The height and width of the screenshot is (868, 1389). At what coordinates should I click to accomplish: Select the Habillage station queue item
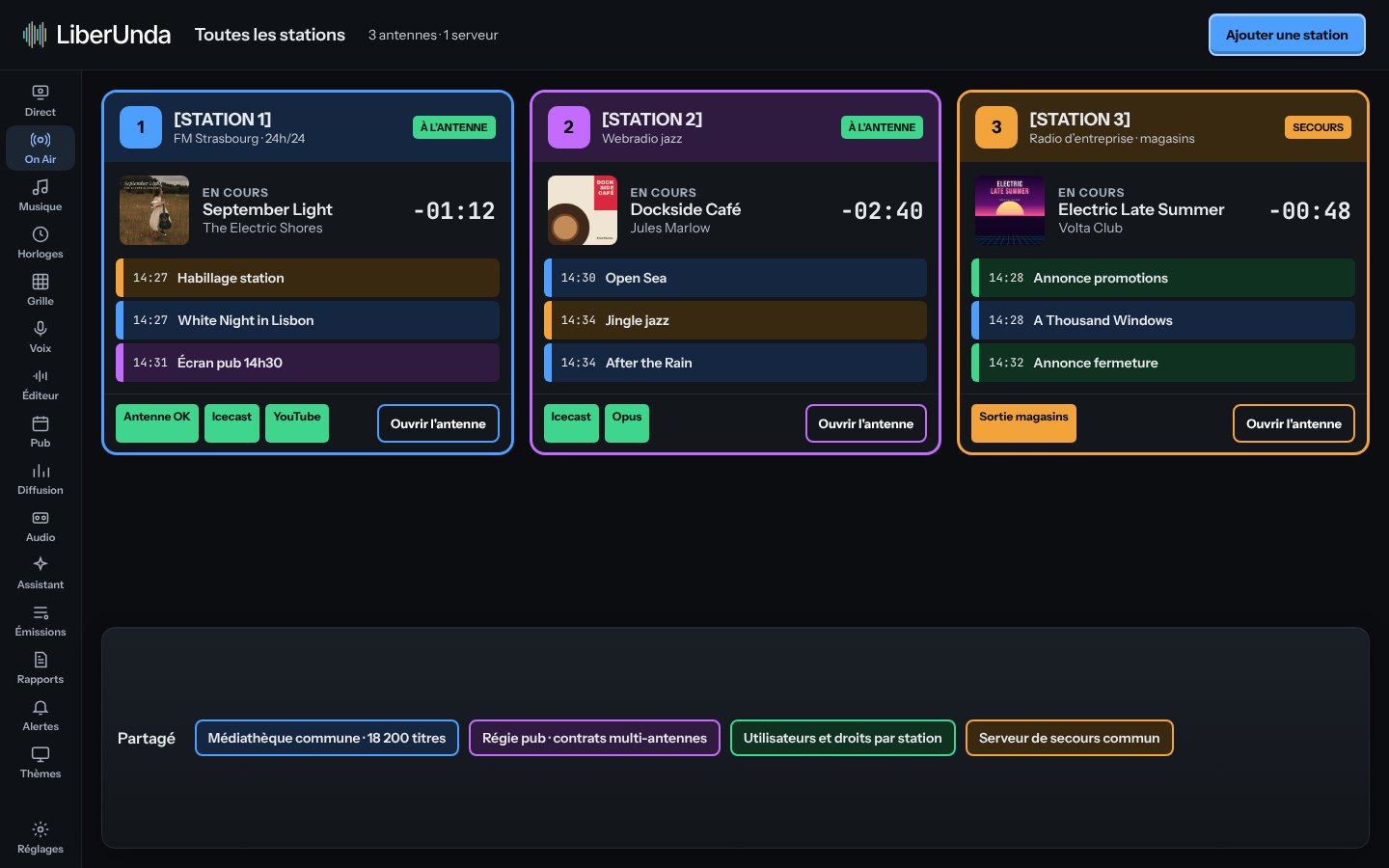(308, 278)
